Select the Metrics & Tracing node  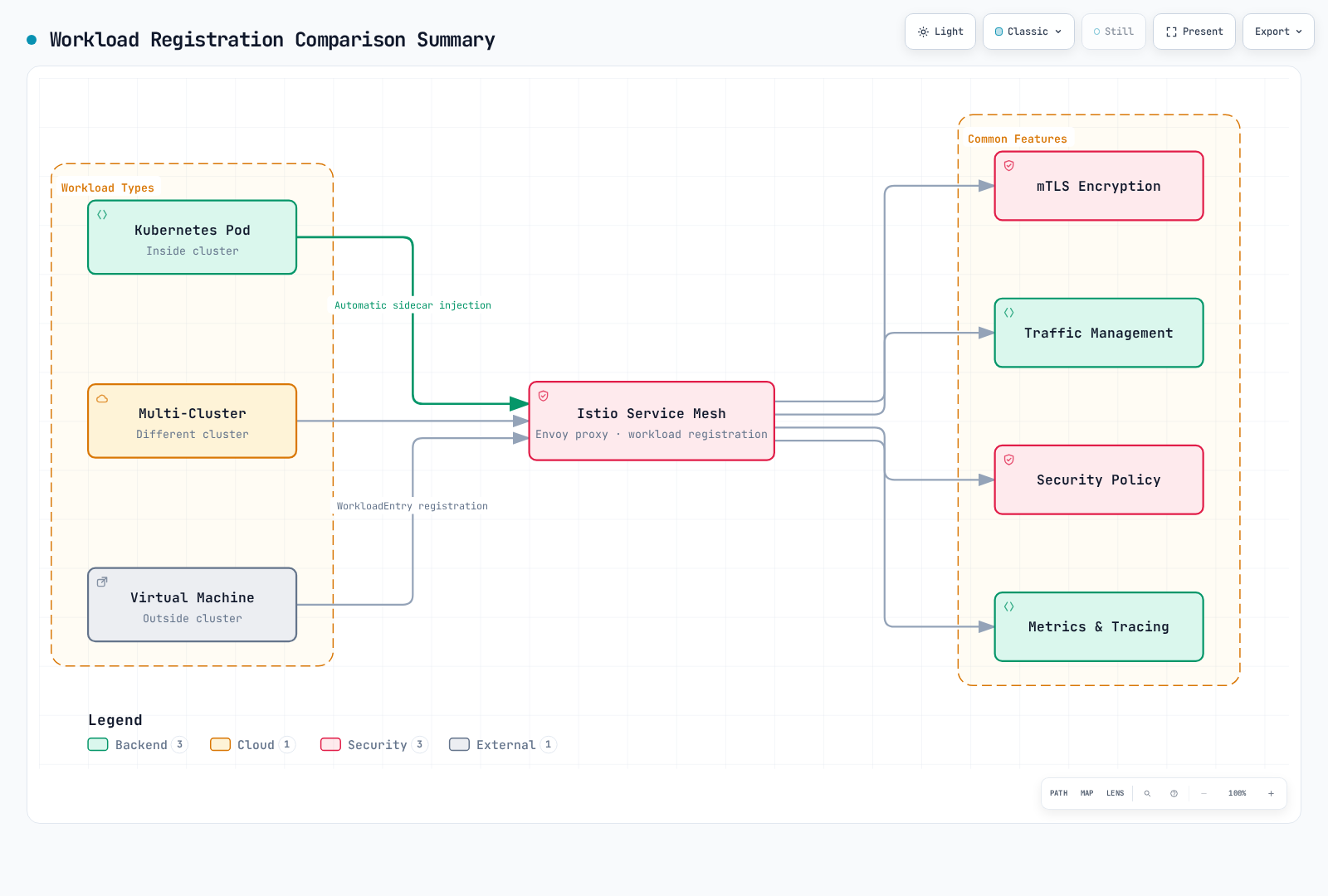(x=1099, y=626)
